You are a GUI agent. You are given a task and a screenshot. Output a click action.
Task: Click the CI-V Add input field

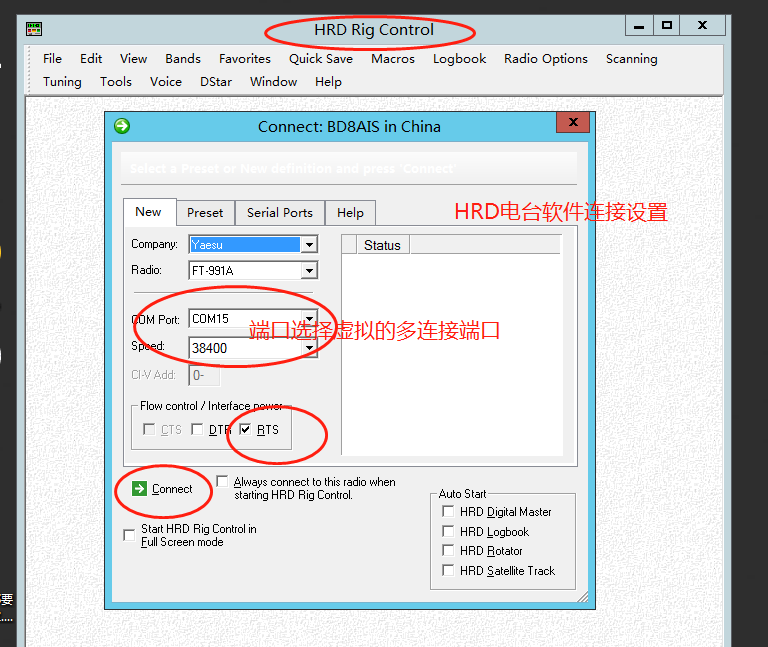coord(204,376)
